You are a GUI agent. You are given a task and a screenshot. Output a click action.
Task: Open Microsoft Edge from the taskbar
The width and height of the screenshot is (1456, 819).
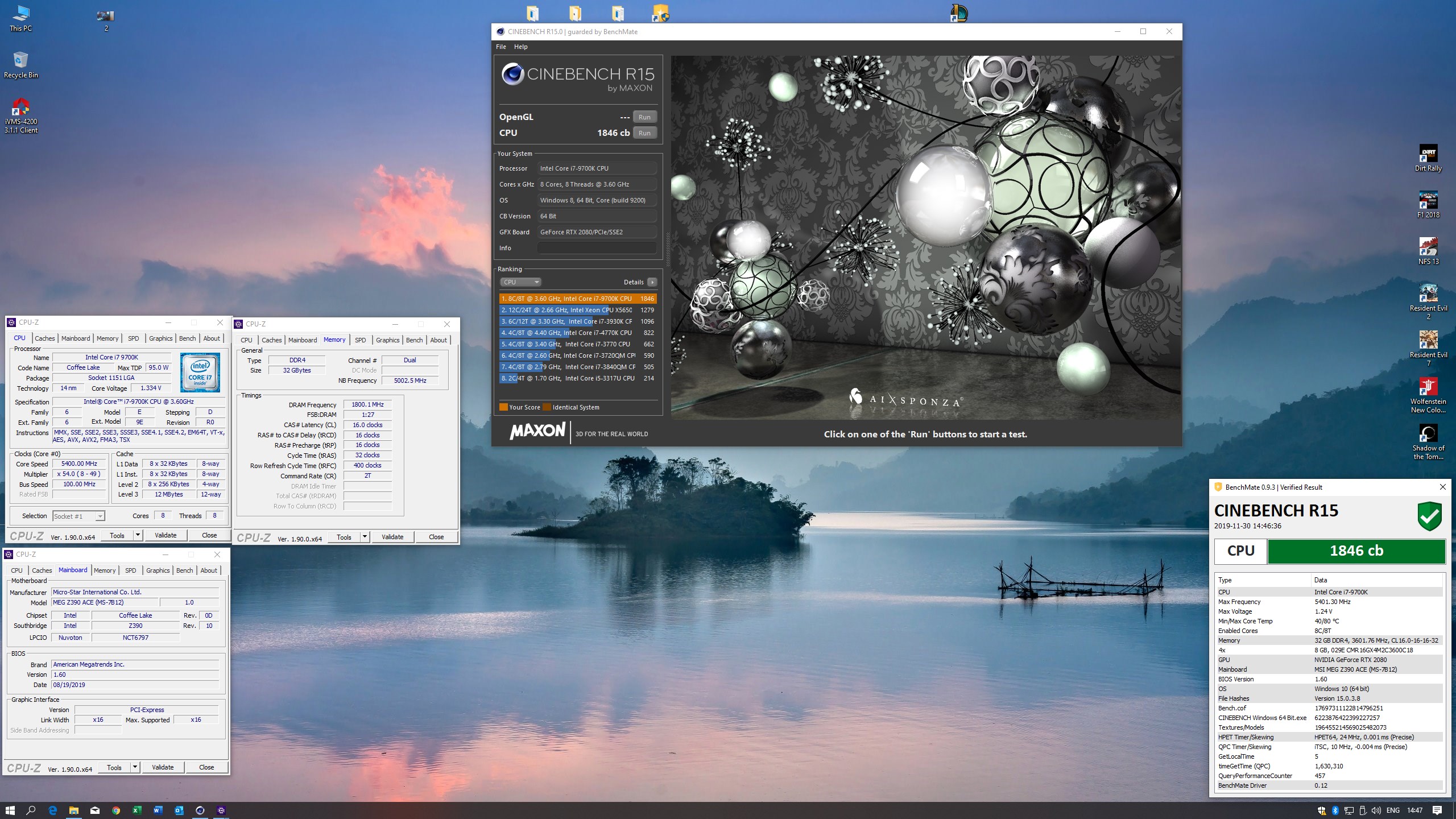52,810
